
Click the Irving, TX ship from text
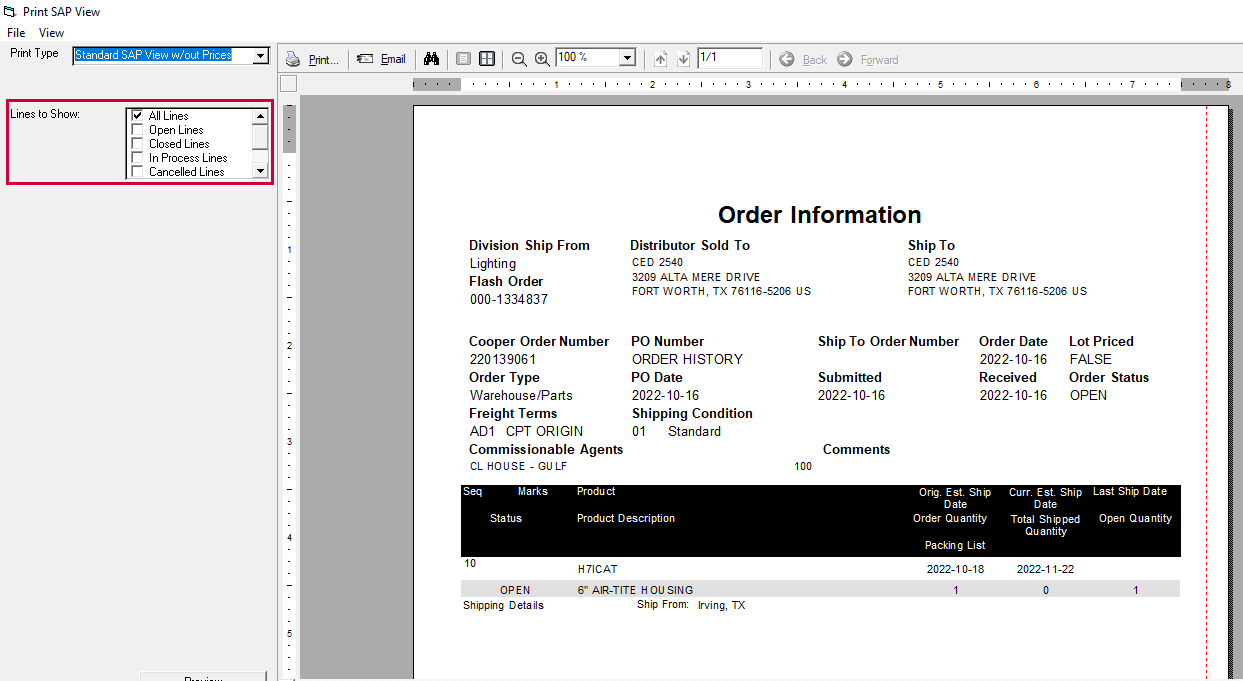(721, 605)
